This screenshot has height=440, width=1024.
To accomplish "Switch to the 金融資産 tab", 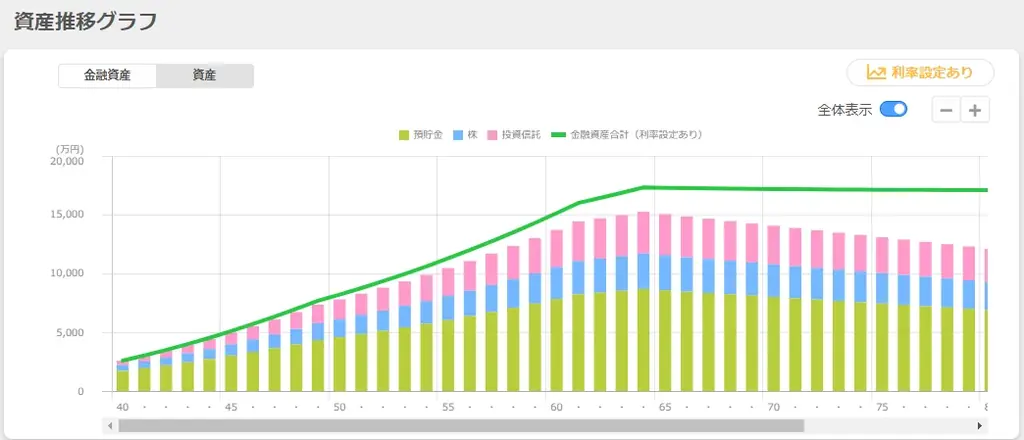I will (107, 76).
